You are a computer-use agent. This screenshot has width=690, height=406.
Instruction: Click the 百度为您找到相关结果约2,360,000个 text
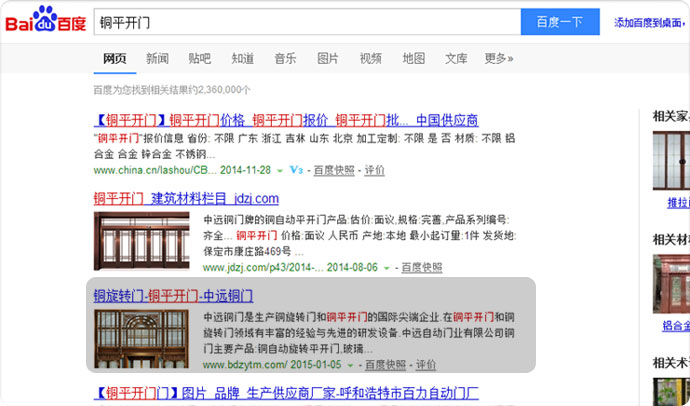click(172, 90)
